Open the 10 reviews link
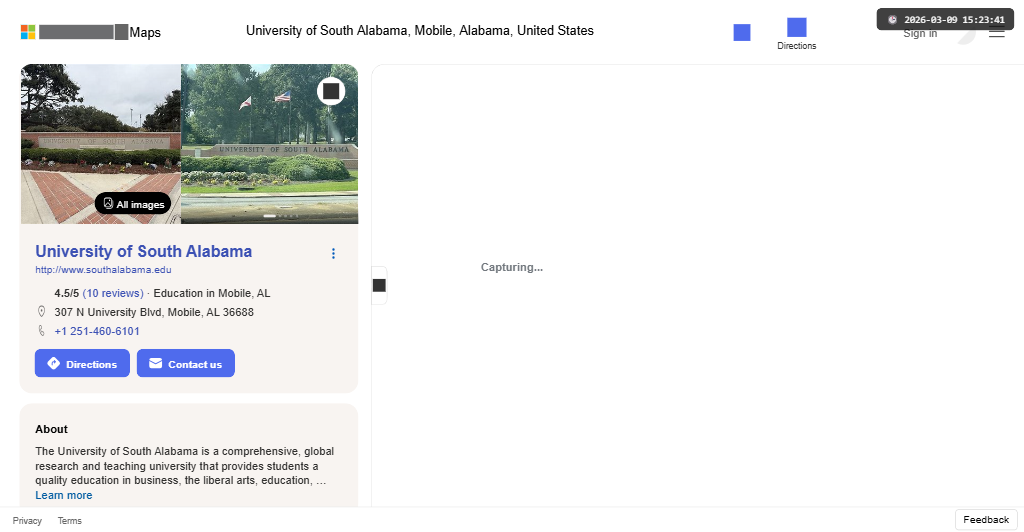 (x=113, y=293)
